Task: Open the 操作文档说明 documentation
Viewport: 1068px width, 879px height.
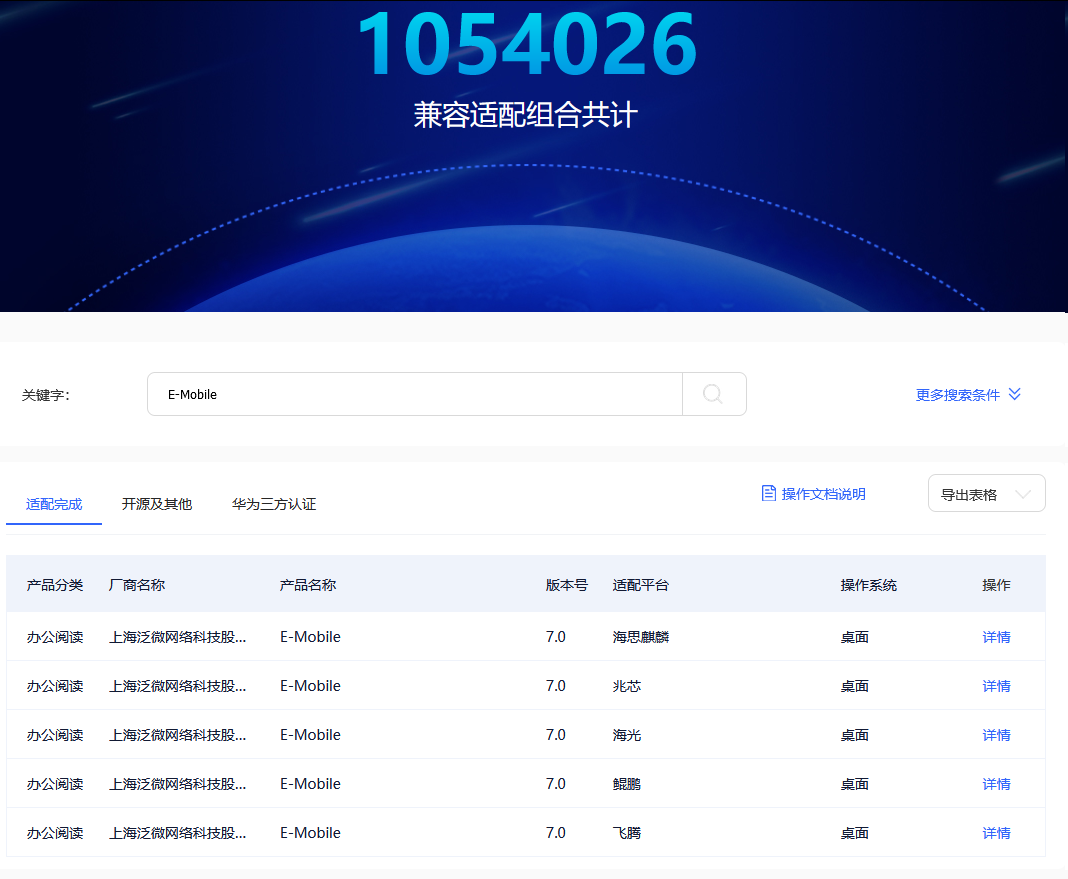Action: (x=822, y=493)
